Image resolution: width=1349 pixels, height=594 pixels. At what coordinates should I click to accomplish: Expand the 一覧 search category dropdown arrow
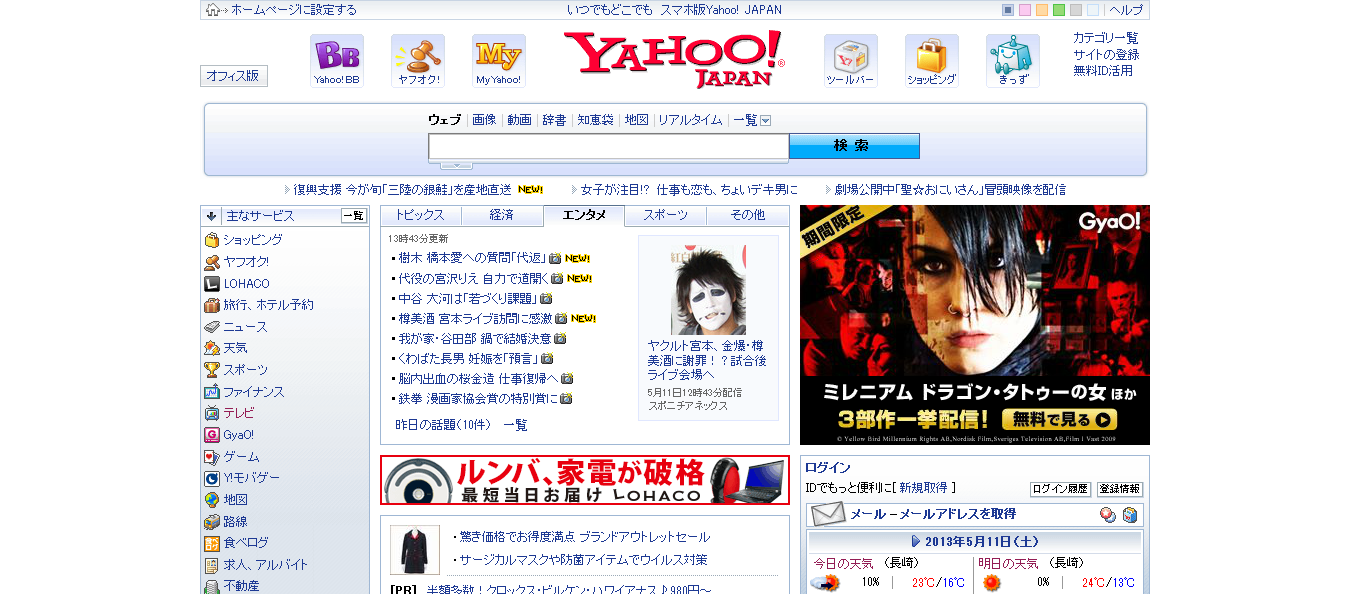[x=766, y=120]
